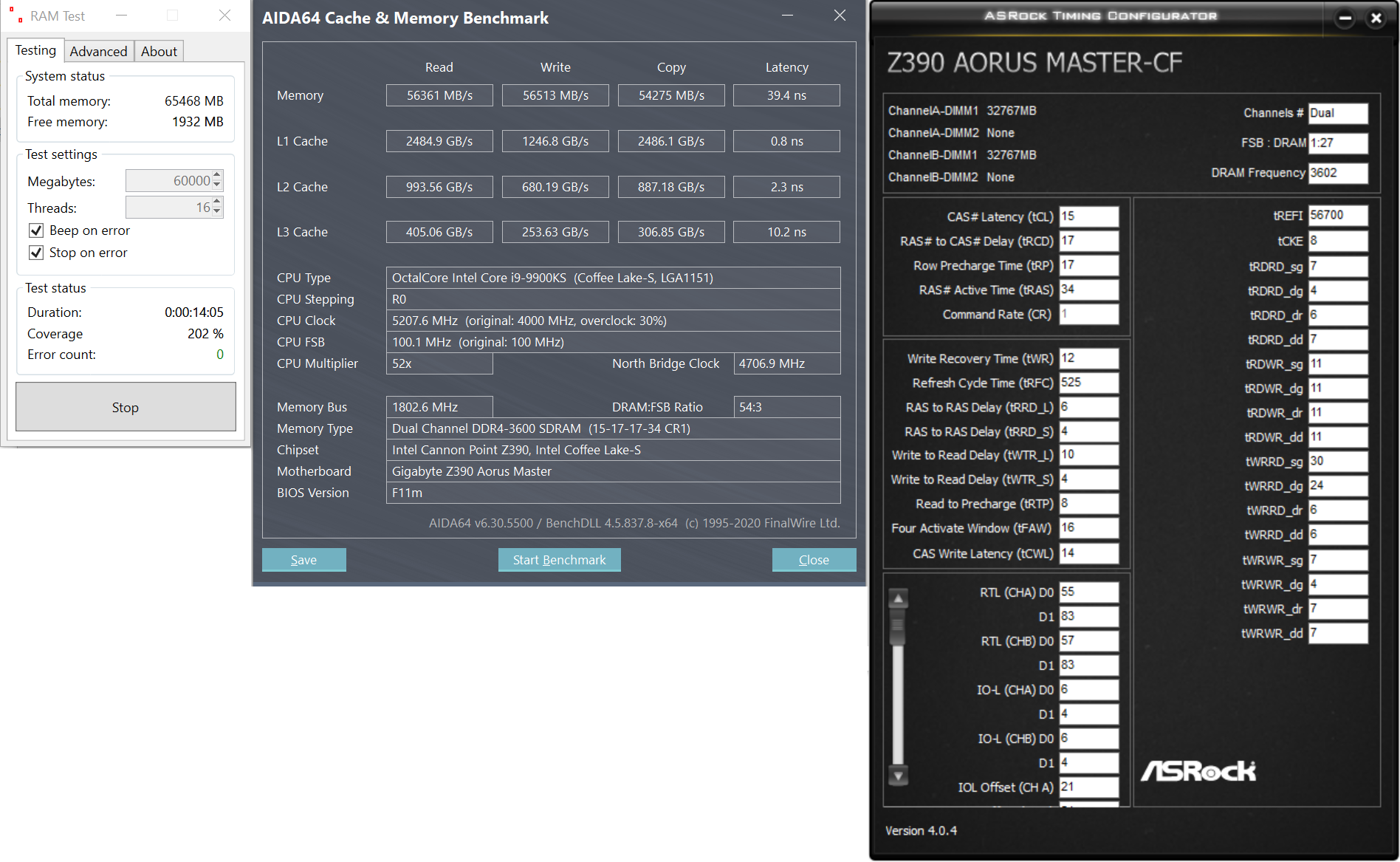This screenshot has width=1400, height=862.
Task: Minimize the AIDA64 benchmark window
Action: tap(787, 16)
